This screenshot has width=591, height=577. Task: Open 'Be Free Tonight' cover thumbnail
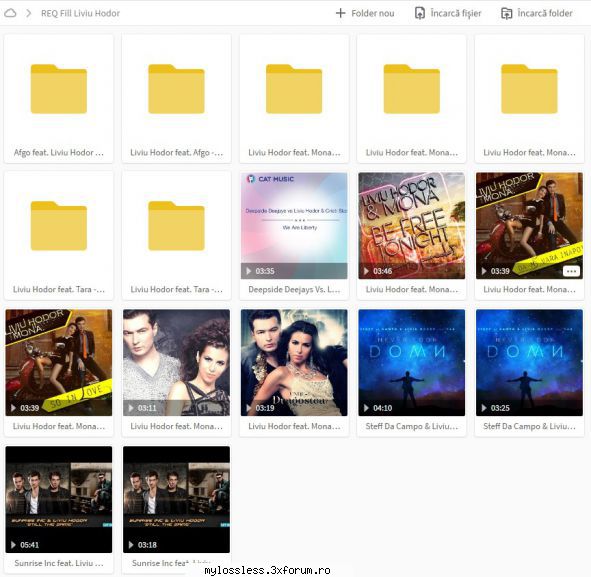[412, 226]
